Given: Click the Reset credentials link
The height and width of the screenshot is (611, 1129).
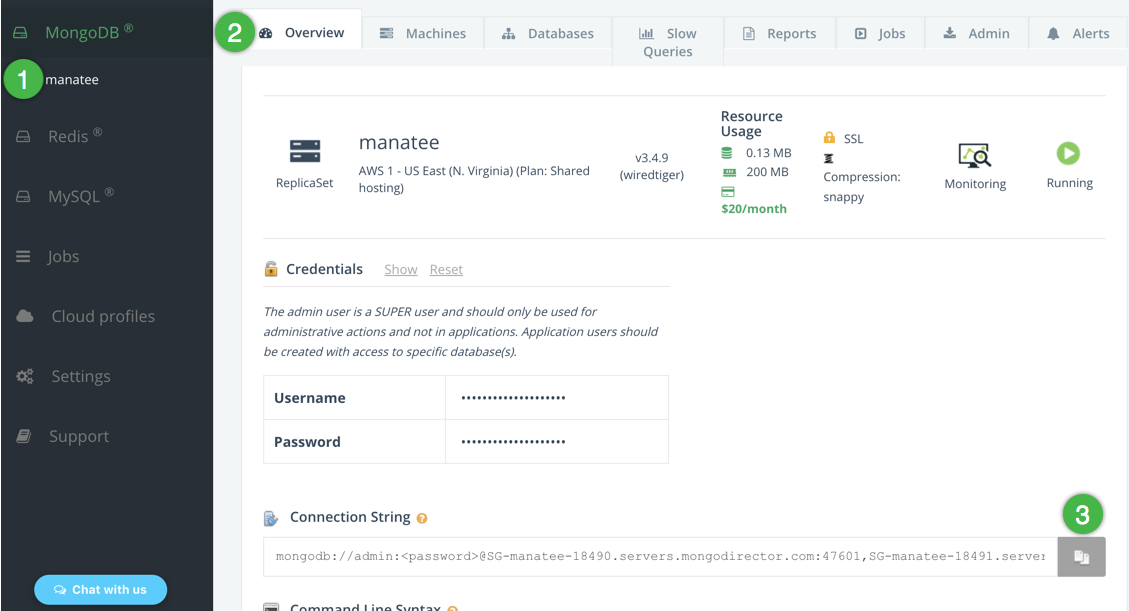Looking at the screenshot, I should click(446, 270).
